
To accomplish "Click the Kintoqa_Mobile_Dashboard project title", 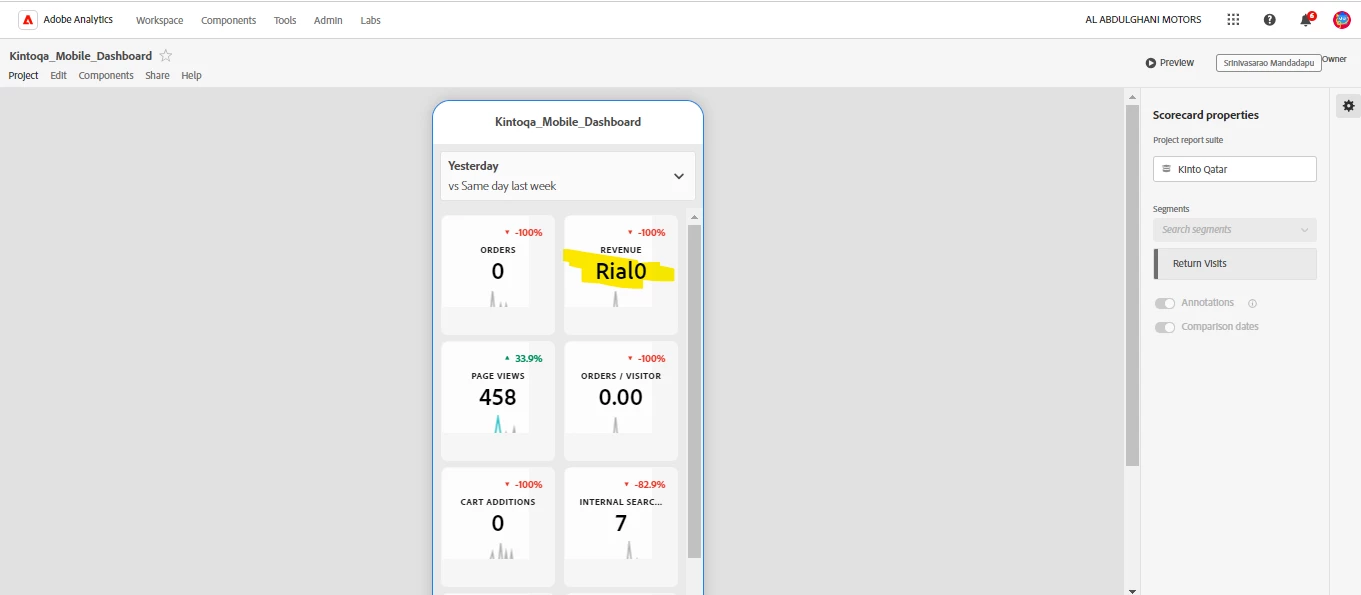I will click(81, 56).
